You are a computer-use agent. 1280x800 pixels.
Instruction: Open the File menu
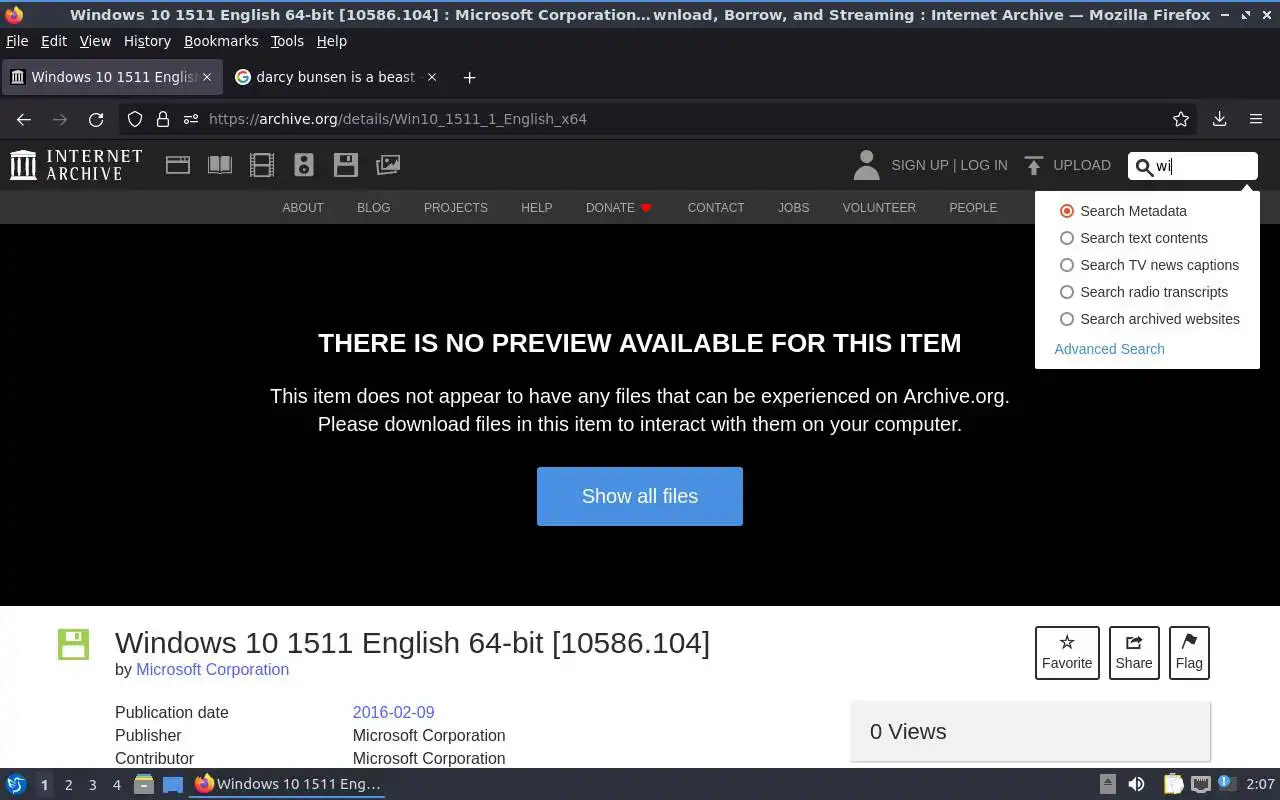[17, 41]
